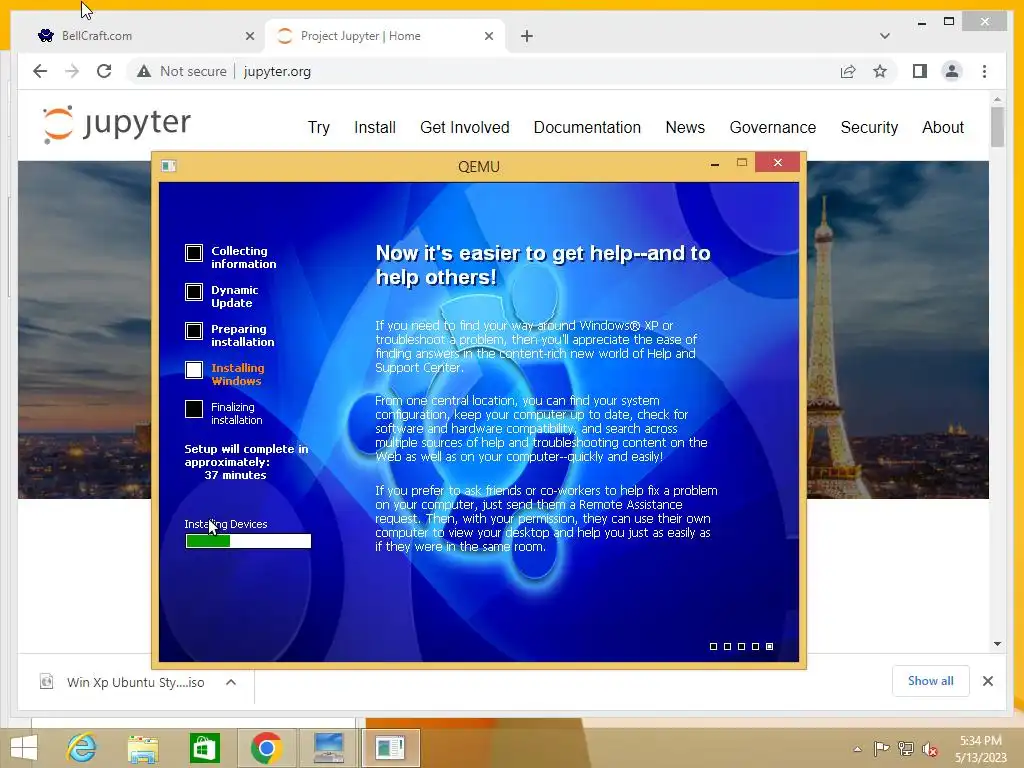Viewport: 1024px width, 768px height.
Task: Switch to the QEMU taskbar button
Action: 390,748
